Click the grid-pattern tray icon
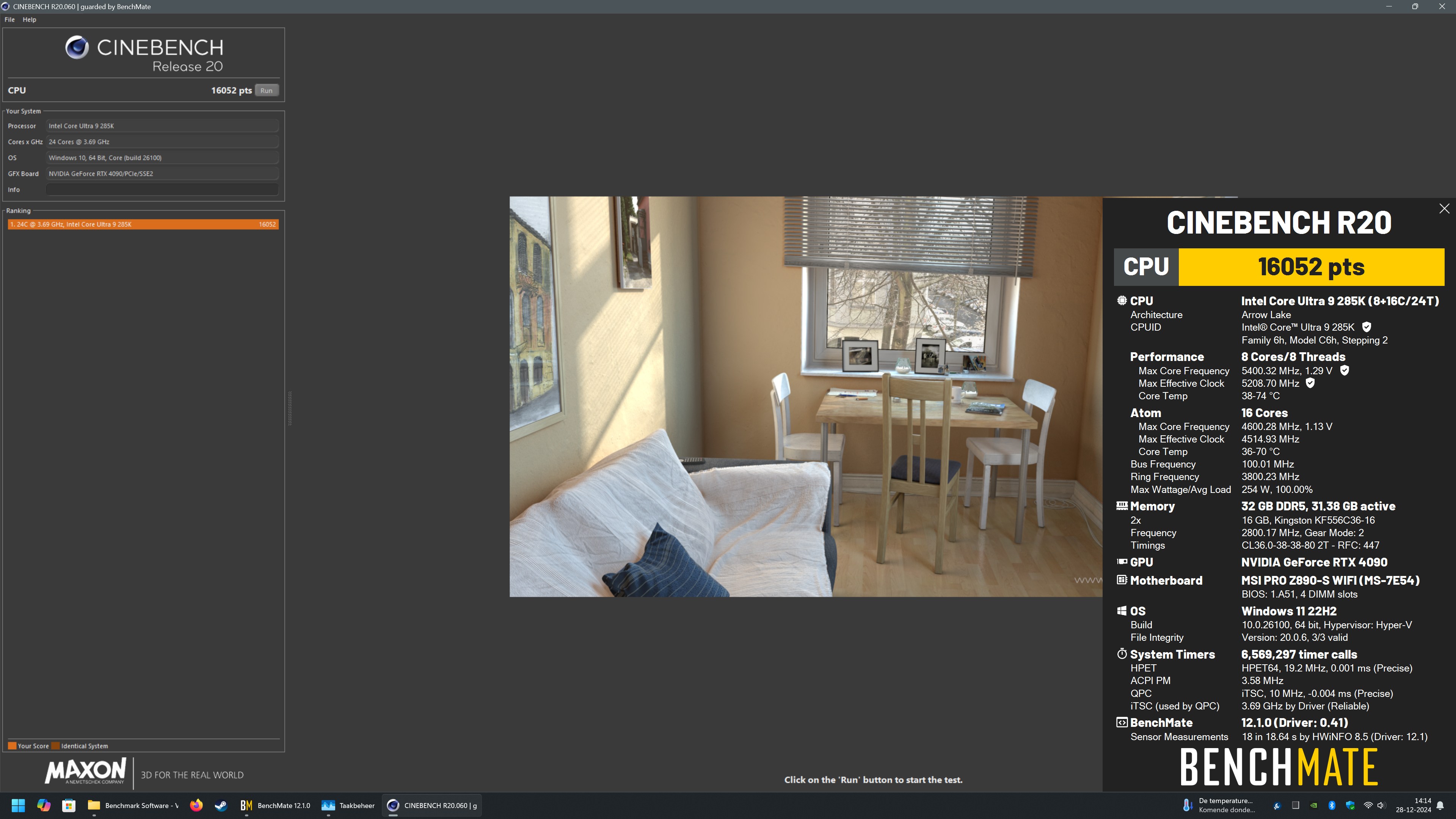The height and width of the screenshot is (819, 1456). (1296, 805)
